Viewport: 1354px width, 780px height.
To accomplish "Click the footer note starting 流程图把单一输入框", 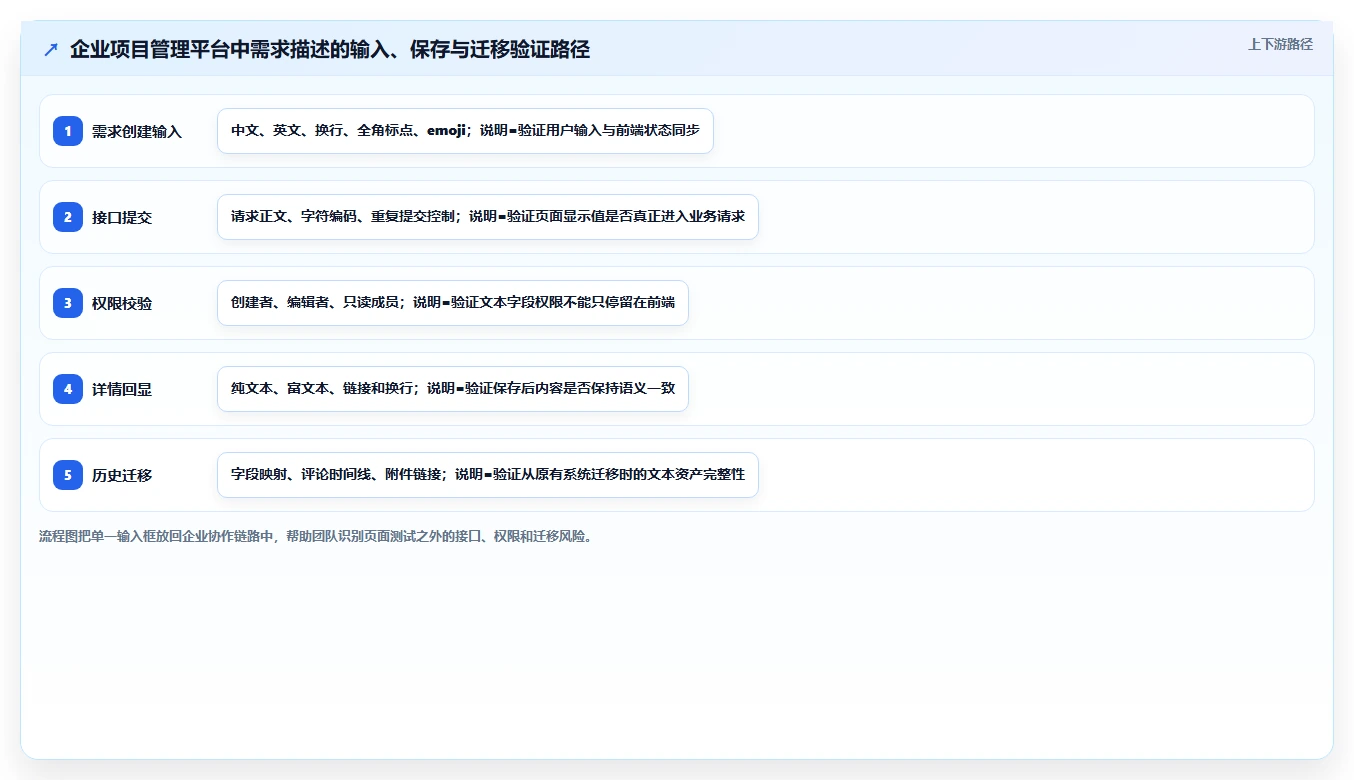I will [318, 536].
